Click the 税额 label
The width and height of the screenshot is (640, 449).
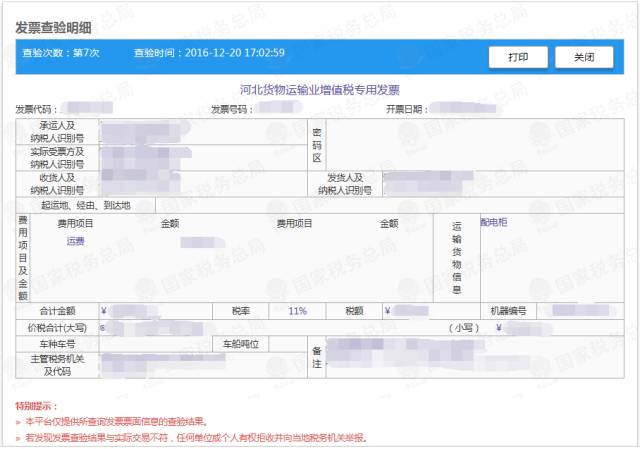(x=354, y=311)
